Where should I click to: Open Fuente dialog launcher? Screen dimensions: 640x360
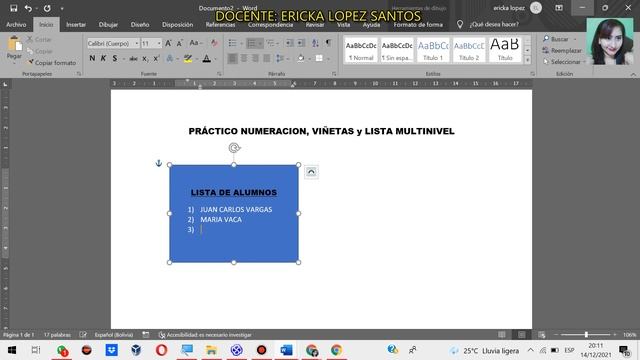(x=219, y=74)
